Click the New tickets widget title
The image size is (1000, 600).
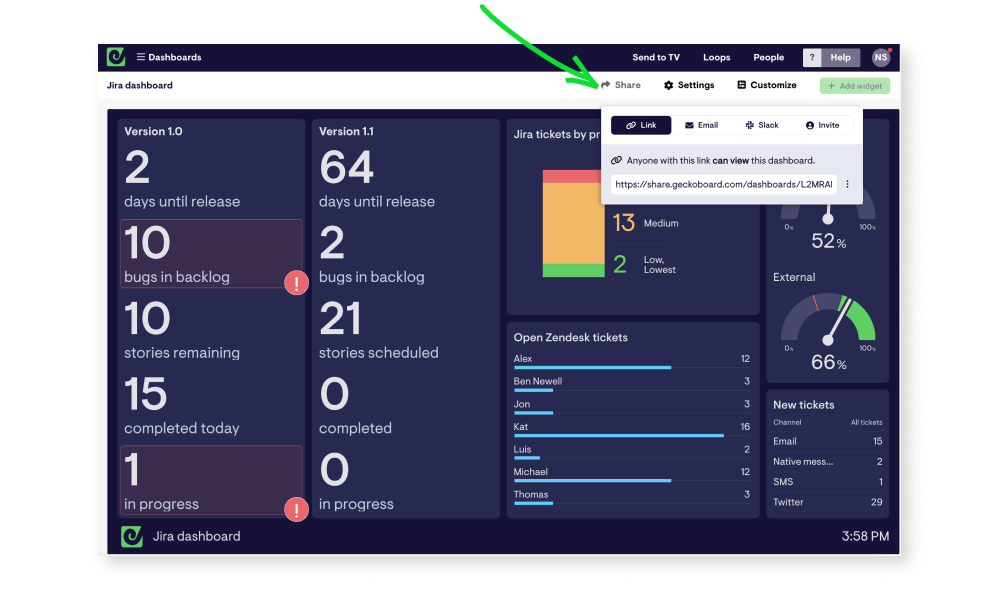tap(804, 405)
